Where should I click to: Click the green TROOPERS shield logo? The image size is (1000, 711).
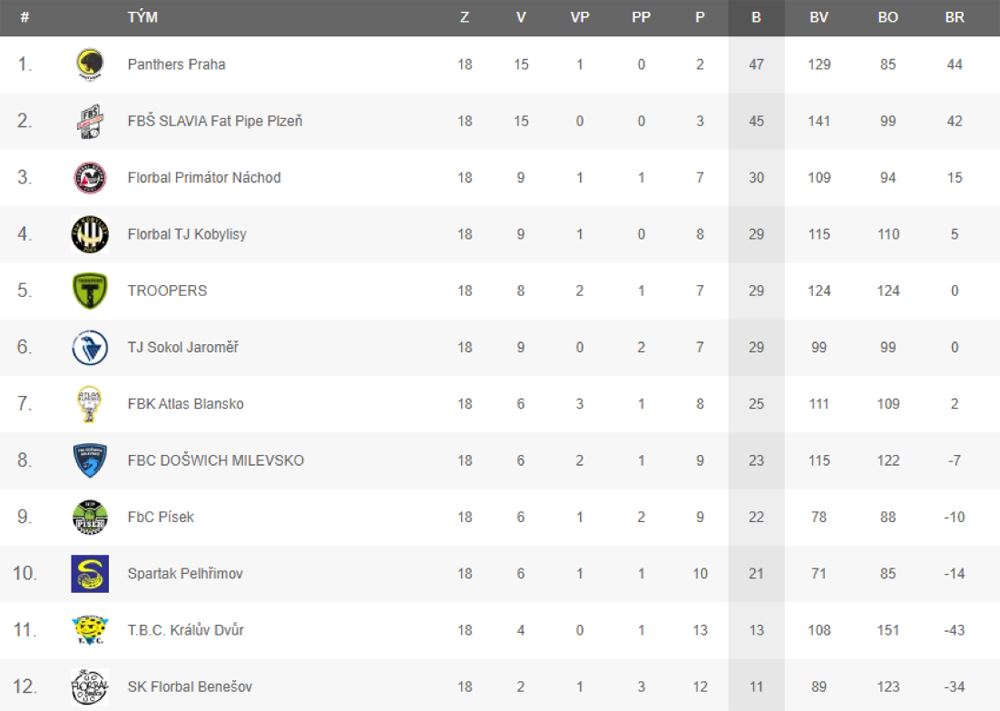coord(90,291)
